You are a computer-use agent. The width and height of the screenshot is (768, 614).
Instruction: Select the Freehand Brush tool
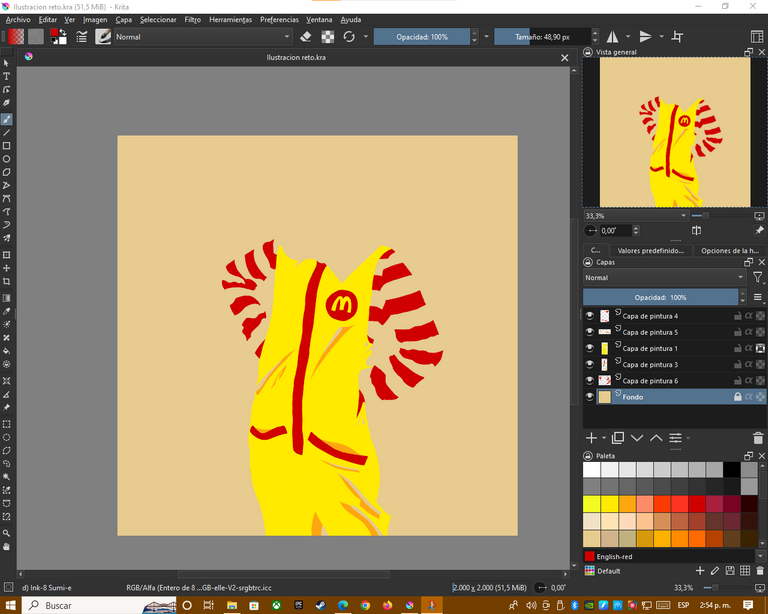click(6, 119)
